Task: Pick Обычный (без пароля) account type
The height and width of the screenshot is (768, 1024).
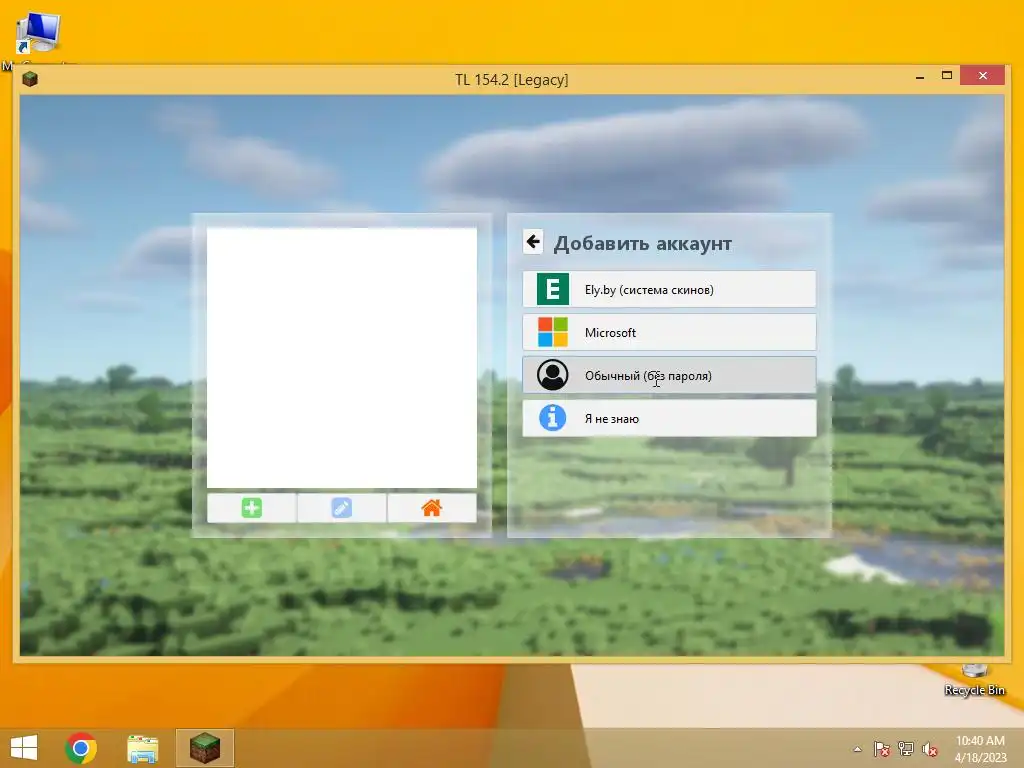Action: [x=669, y=376]
